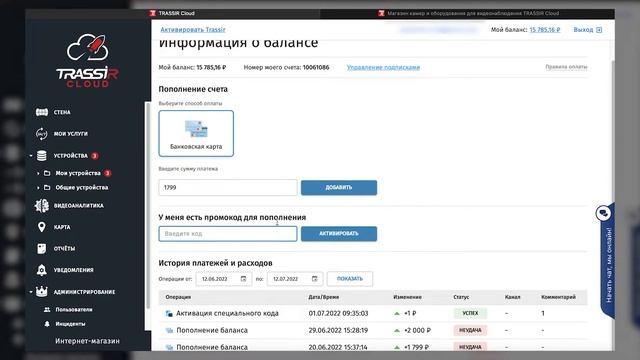Switch to the Магазин камер browser tab
The height and width of the screenshot is (360, 640).
469,13
